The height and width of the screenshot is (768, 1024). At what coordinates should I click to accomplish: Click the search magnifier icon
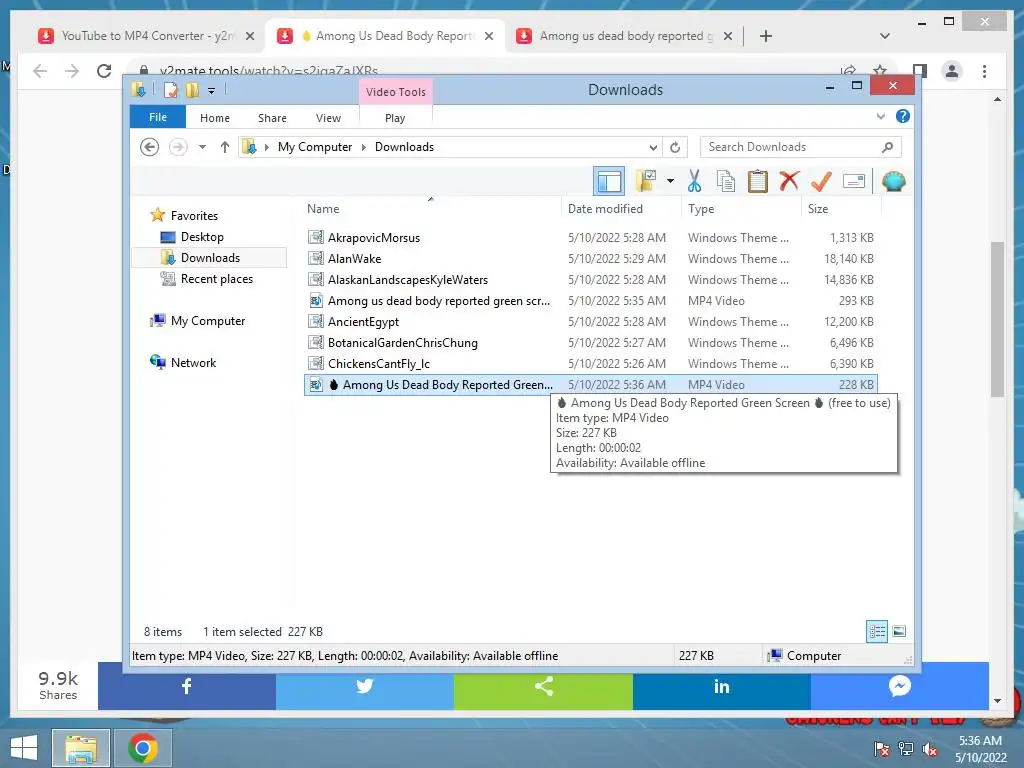point(887,147)
